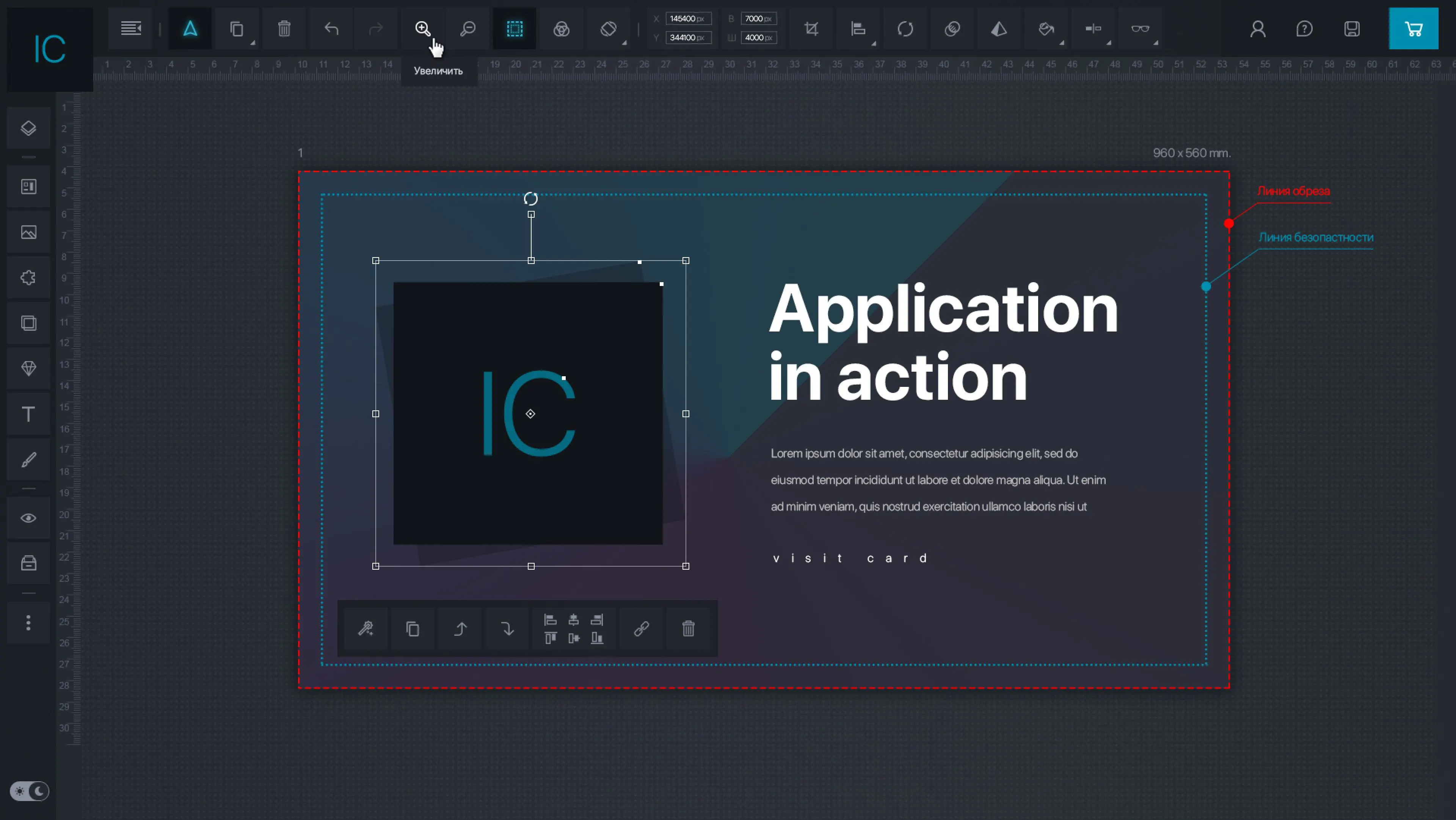Open the templates layout panel in sidebar

click(28, 187)
